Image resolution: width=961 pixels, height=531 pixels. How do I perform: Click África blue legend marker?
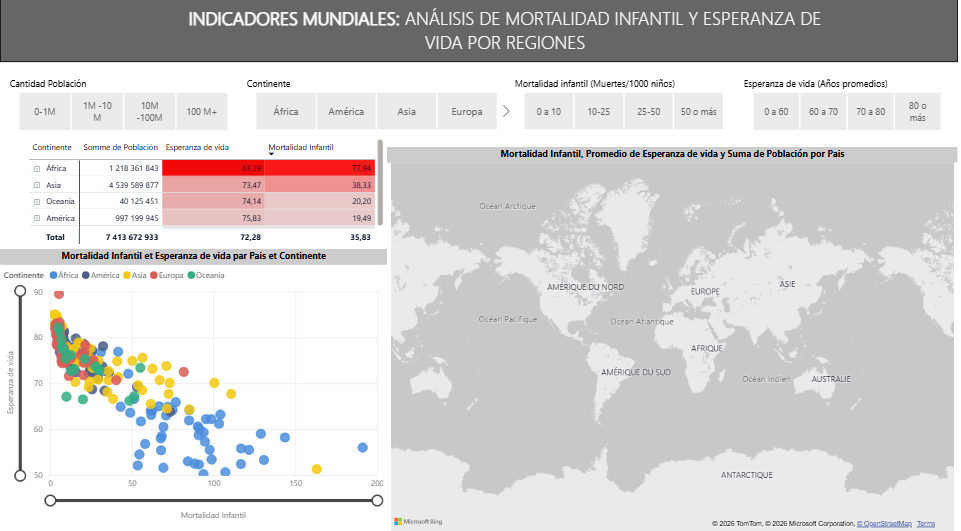coord(53,275)
